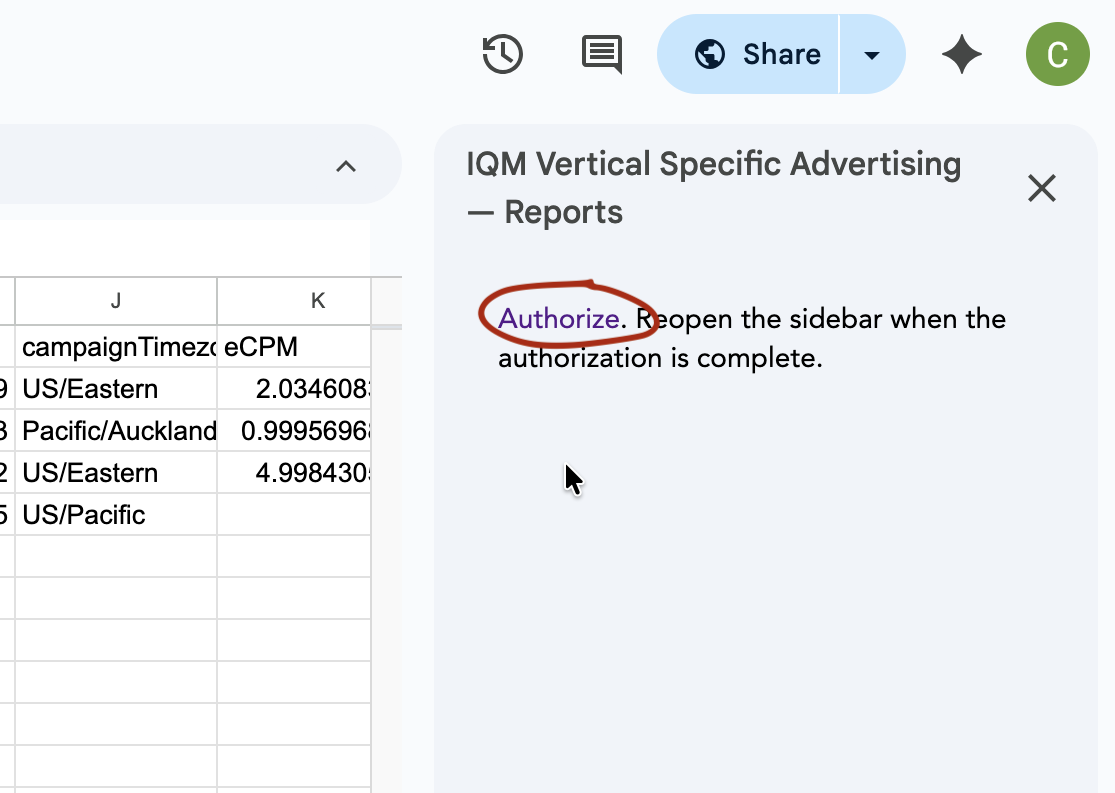The height and width of the screenshot is (793, 1115).
Task: Close the IQM Reports sidebar
Action: [x=1041, y=188]
